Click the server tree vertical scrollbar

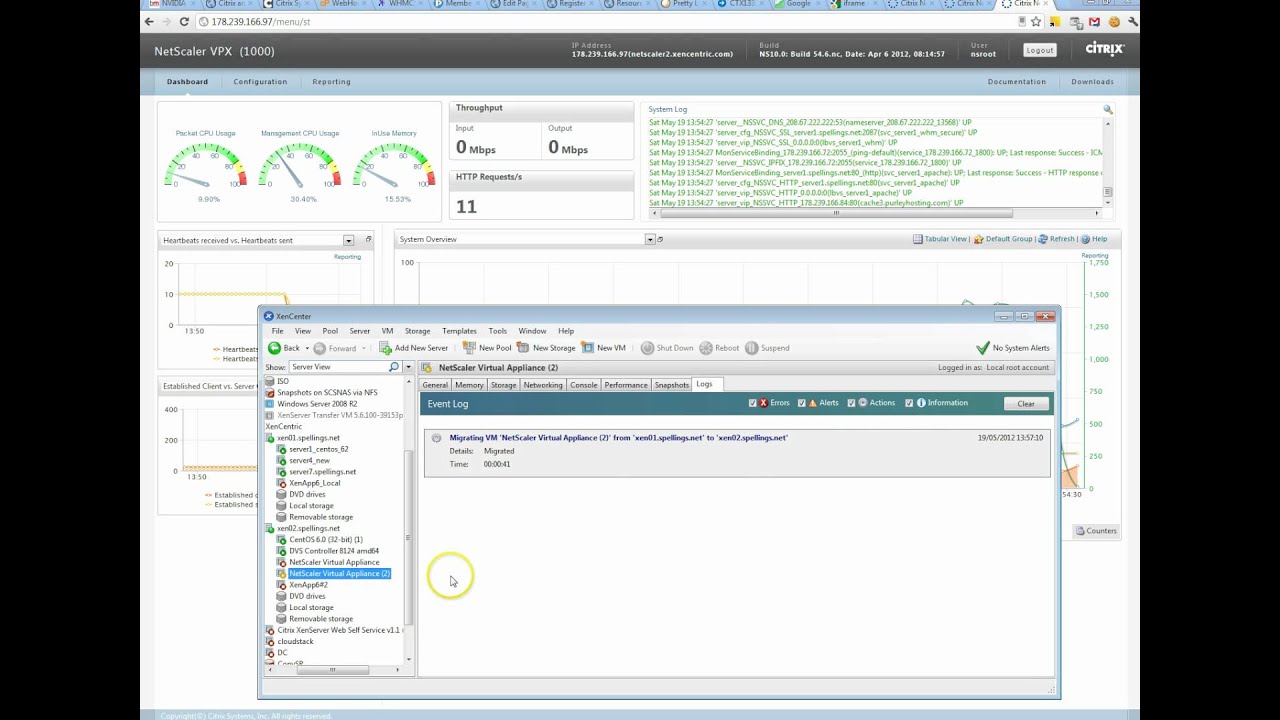408,540
